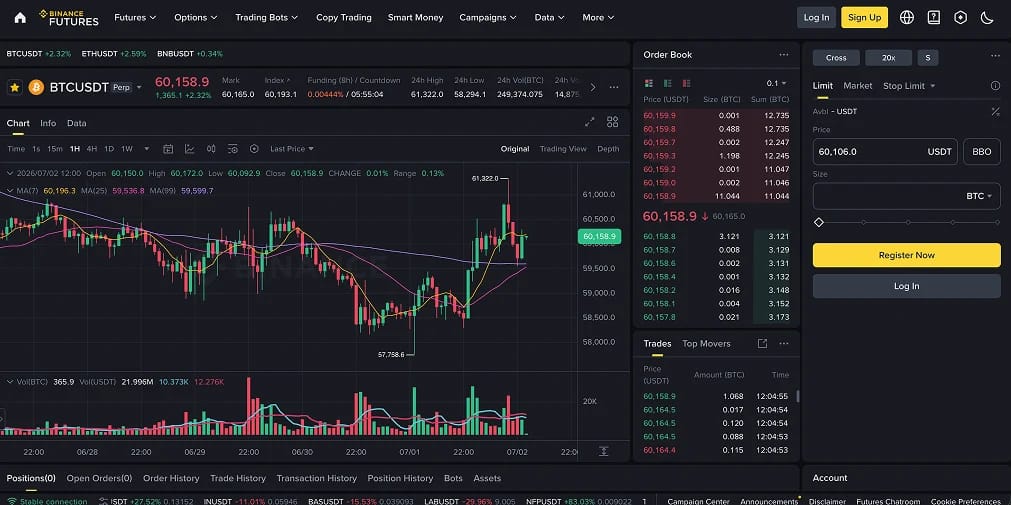The image size is (1011, 505).
Task: Open the language globe icon
Action: coord(907,17)
